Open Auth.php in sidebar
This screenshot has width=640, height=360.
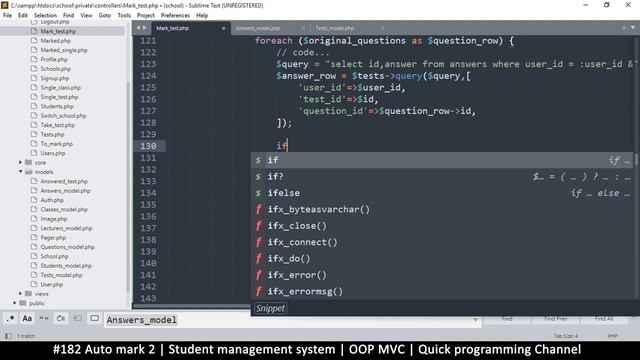[52, 200]
